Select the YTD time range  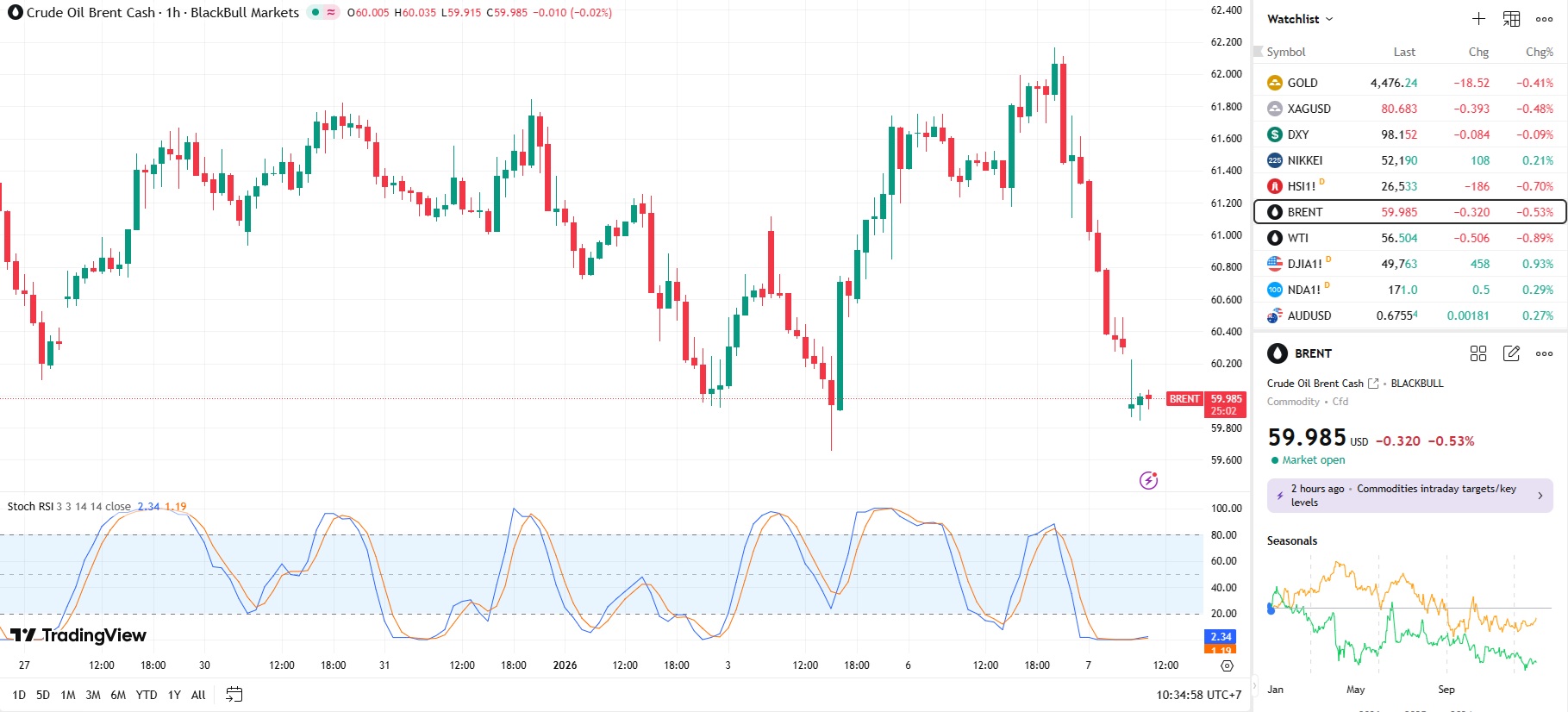147,695
